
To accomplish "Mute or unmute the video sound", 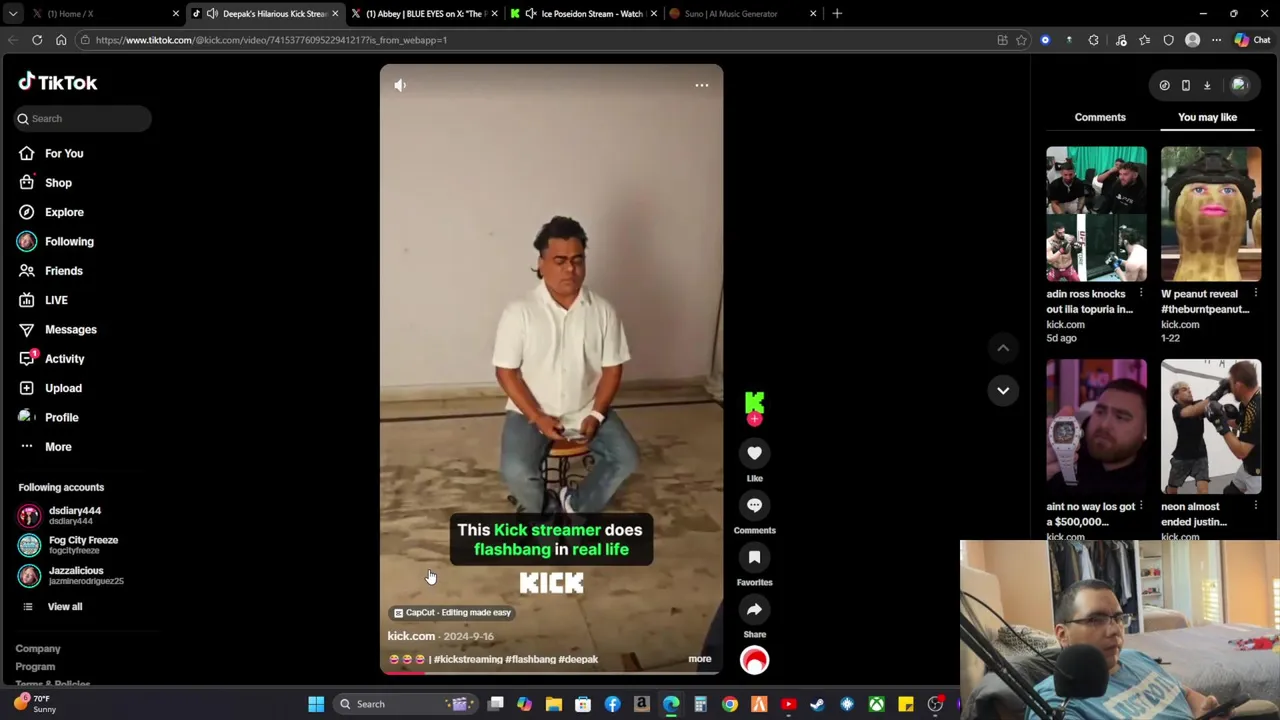I will (400, 86).
